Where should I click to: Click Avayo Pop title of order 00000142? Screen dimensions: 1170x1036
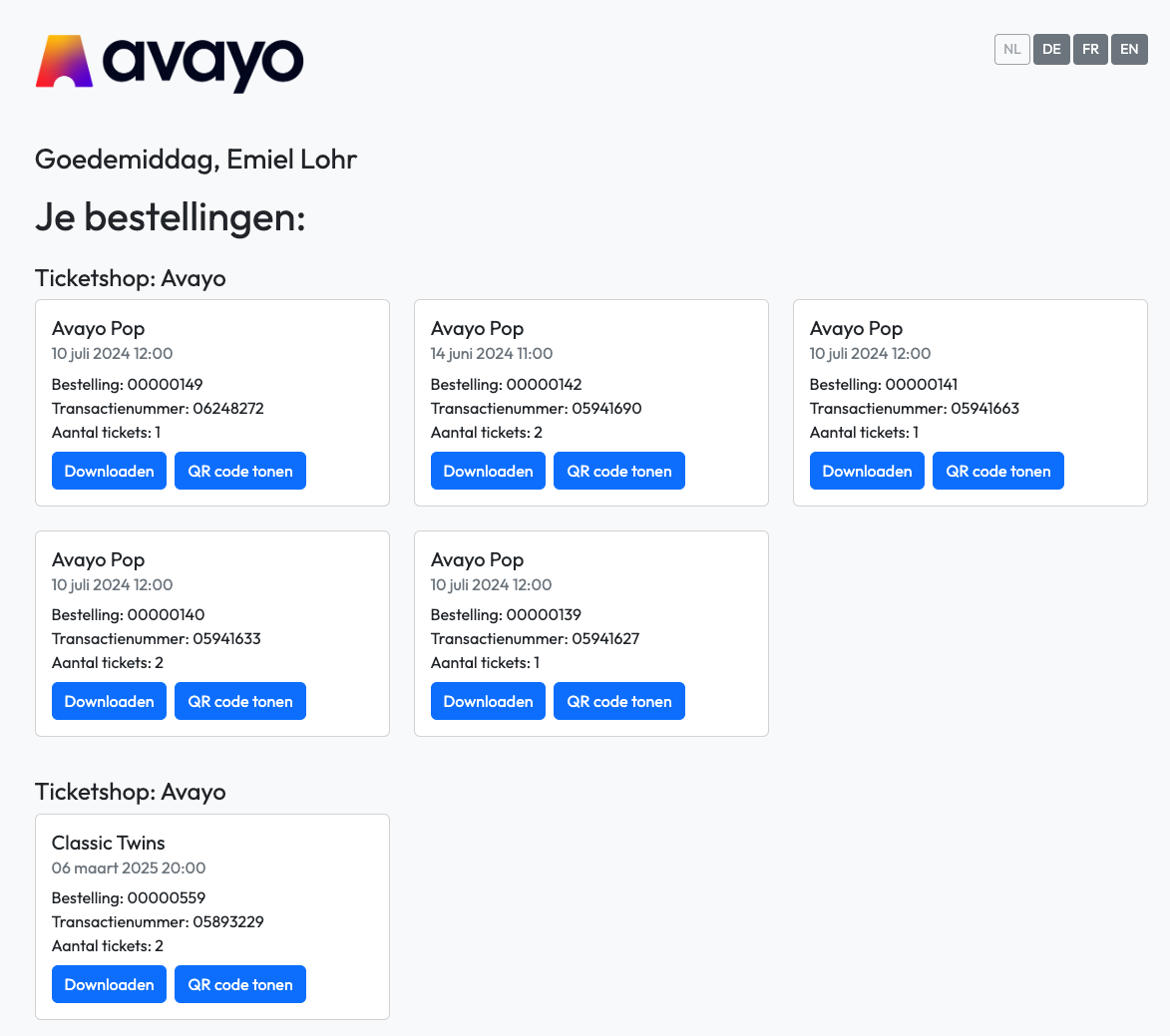[477, 329]
